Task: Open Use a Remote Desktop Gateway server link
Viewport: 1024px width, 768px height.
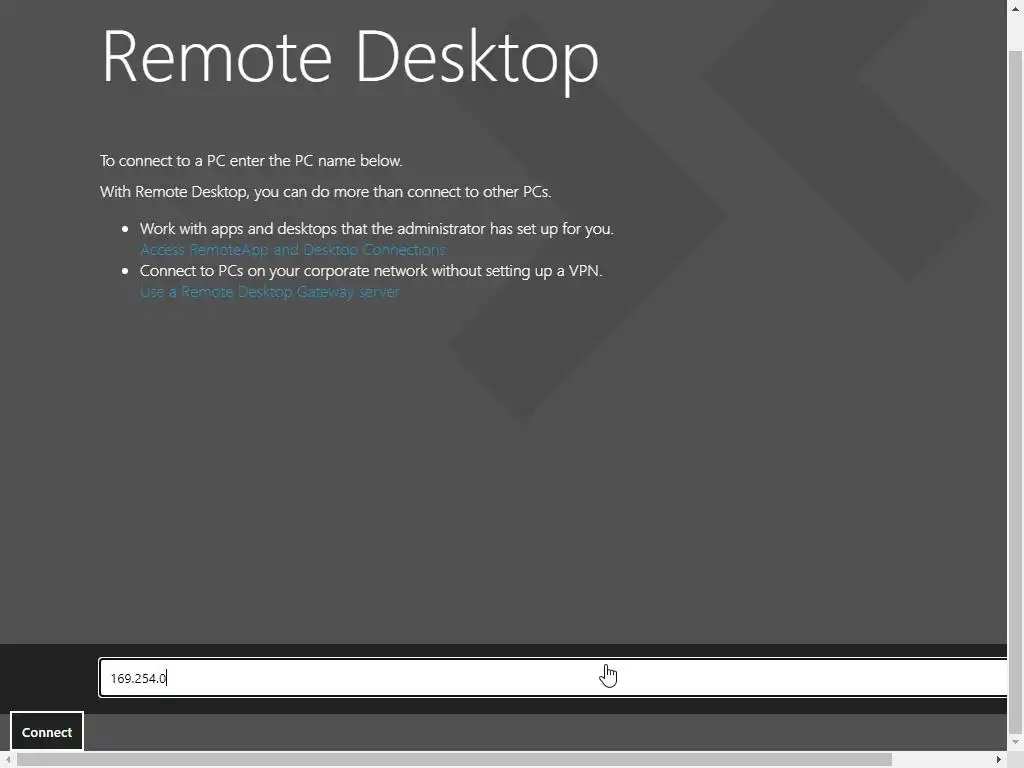Action: click(270, 292)
